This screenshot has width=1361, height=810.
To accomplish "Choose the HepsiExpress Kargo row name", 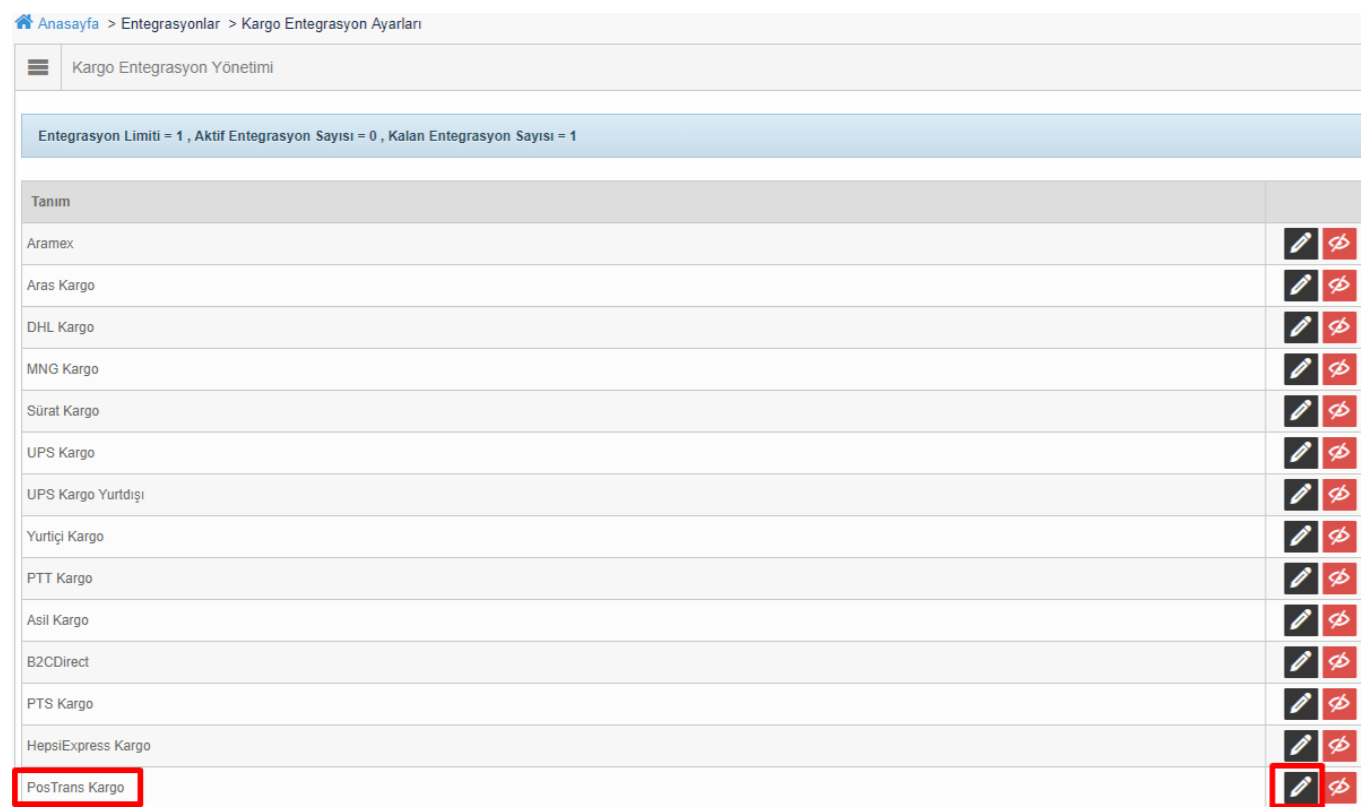I will (89, 746).
